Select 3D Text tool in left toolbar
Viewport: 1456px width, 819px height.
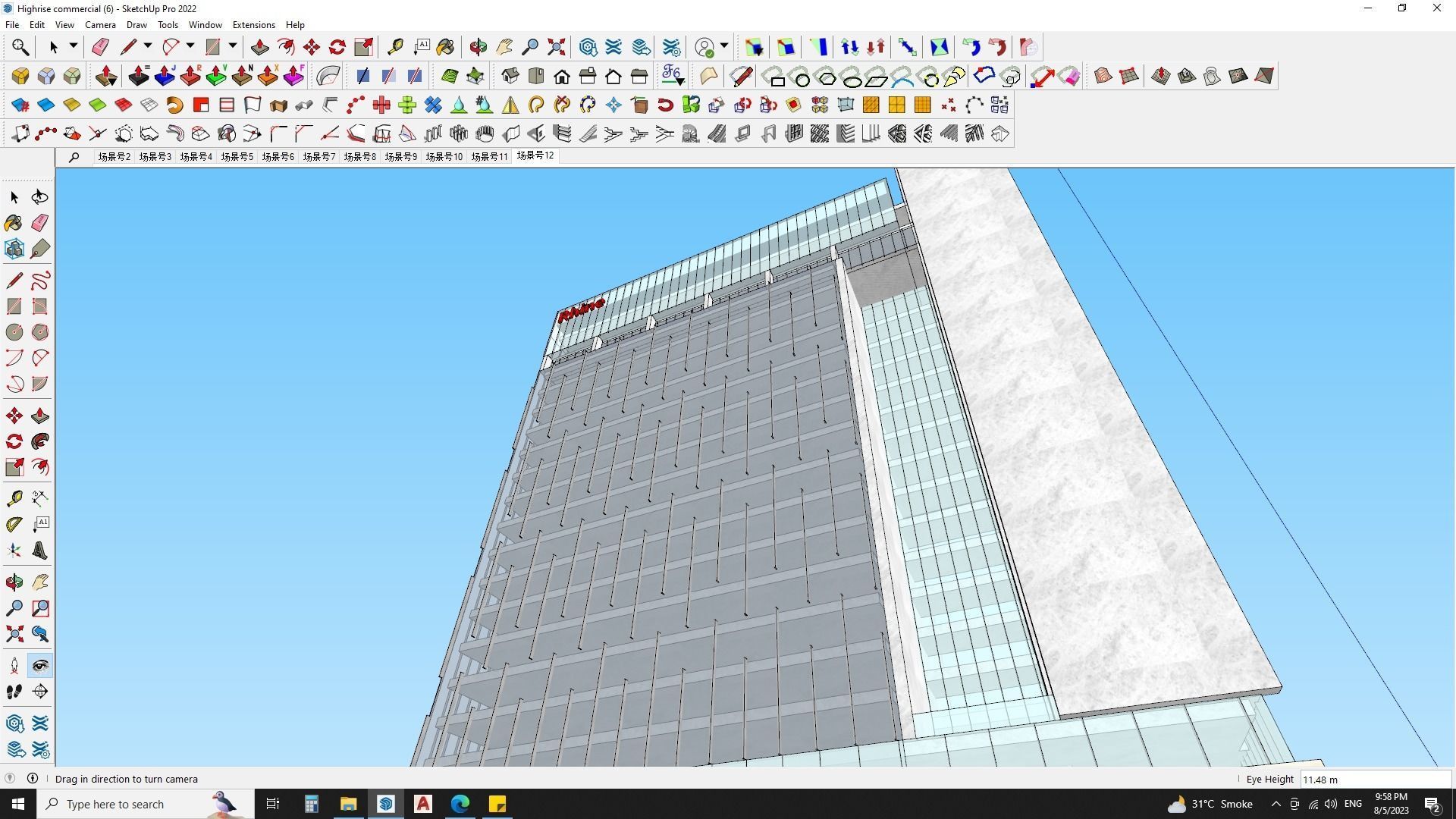[x=40, y=551]
